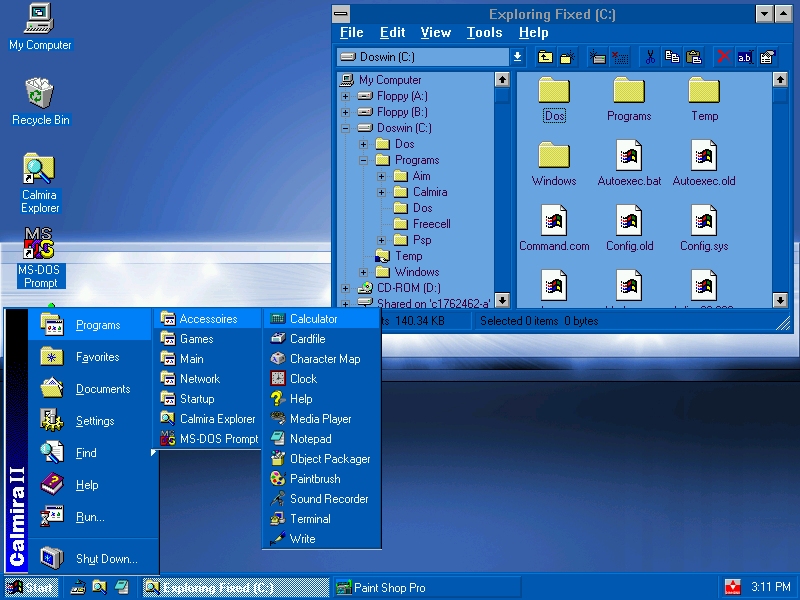
Task: Click the Paste clipboard icon in toolbar
Action: (694, 57)
